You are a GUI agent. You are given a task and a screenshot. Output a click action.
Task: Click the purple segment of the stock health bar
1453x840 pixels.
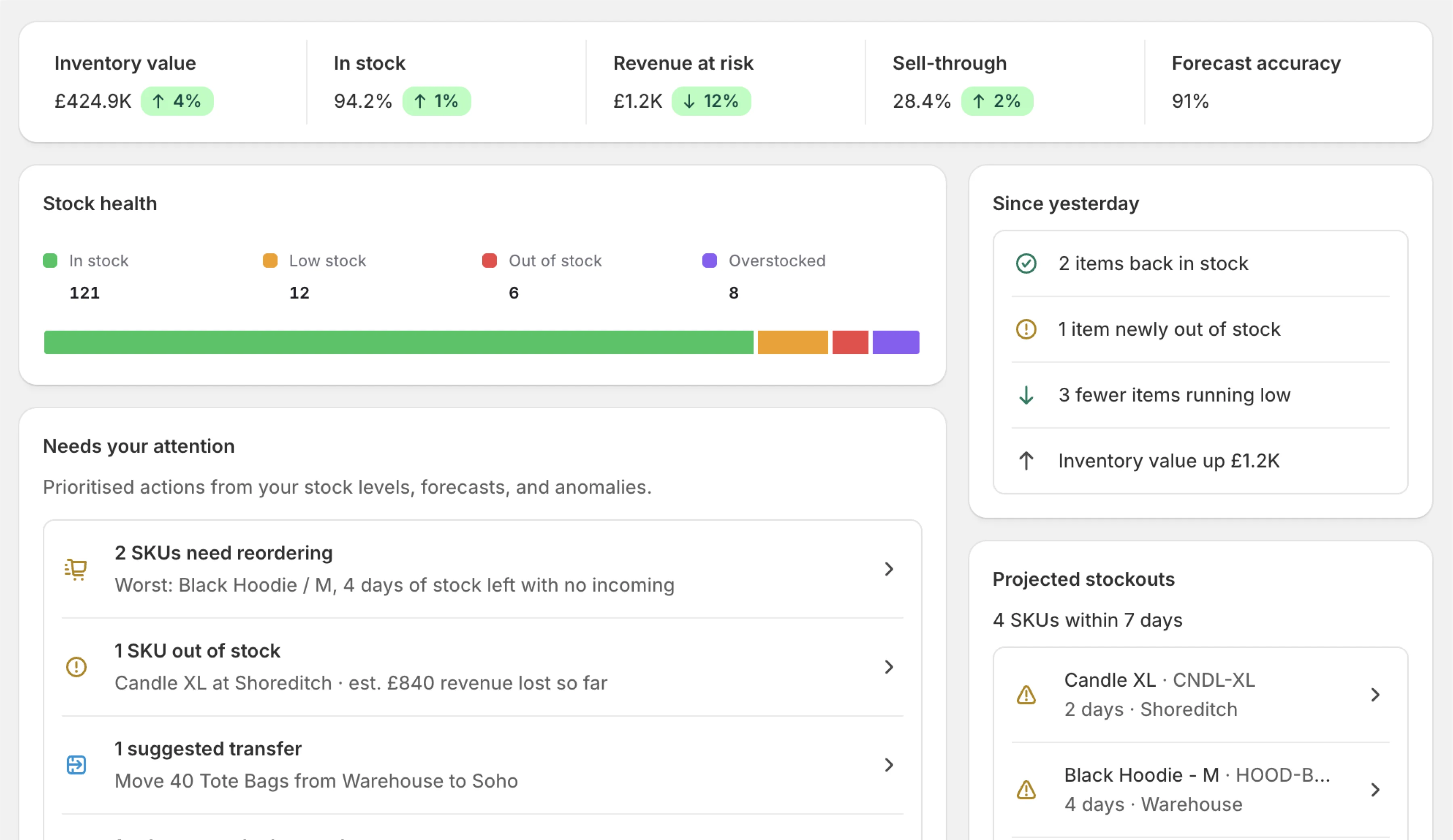[x=896, y=343]
